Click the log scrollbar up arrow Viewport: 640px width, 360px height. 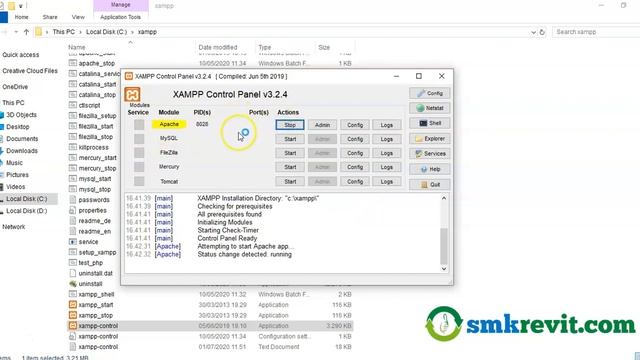(444, 198)
